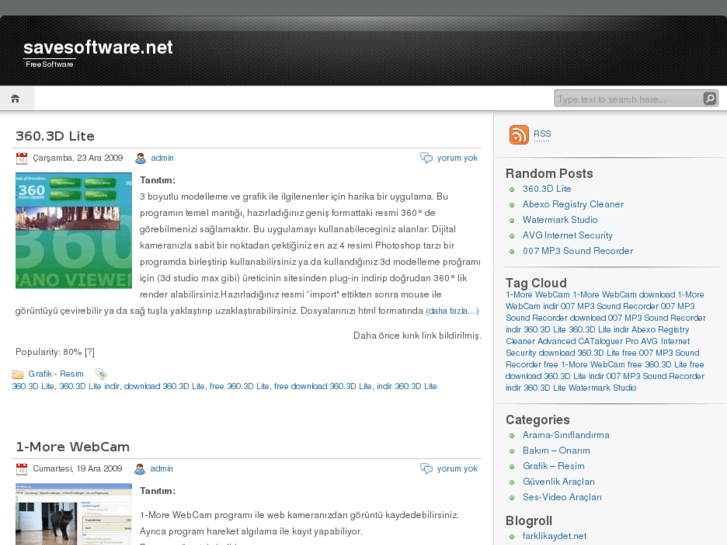The width and height of the screenshot is (727, 545).
Task: Click the Categories heading
Action: tap(537, 420)
